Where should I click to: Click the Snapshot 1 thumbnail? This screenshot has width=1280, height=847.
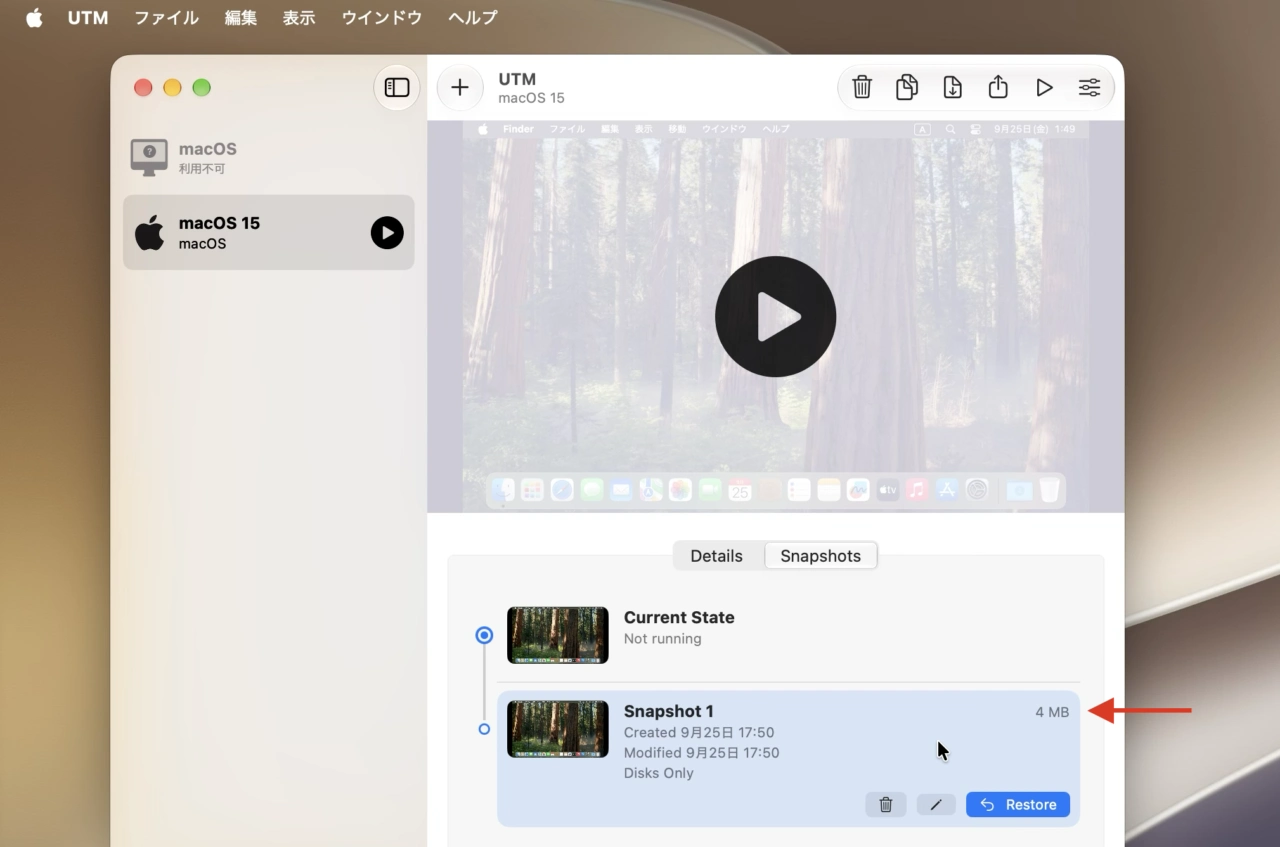click(x=558, y=729)
